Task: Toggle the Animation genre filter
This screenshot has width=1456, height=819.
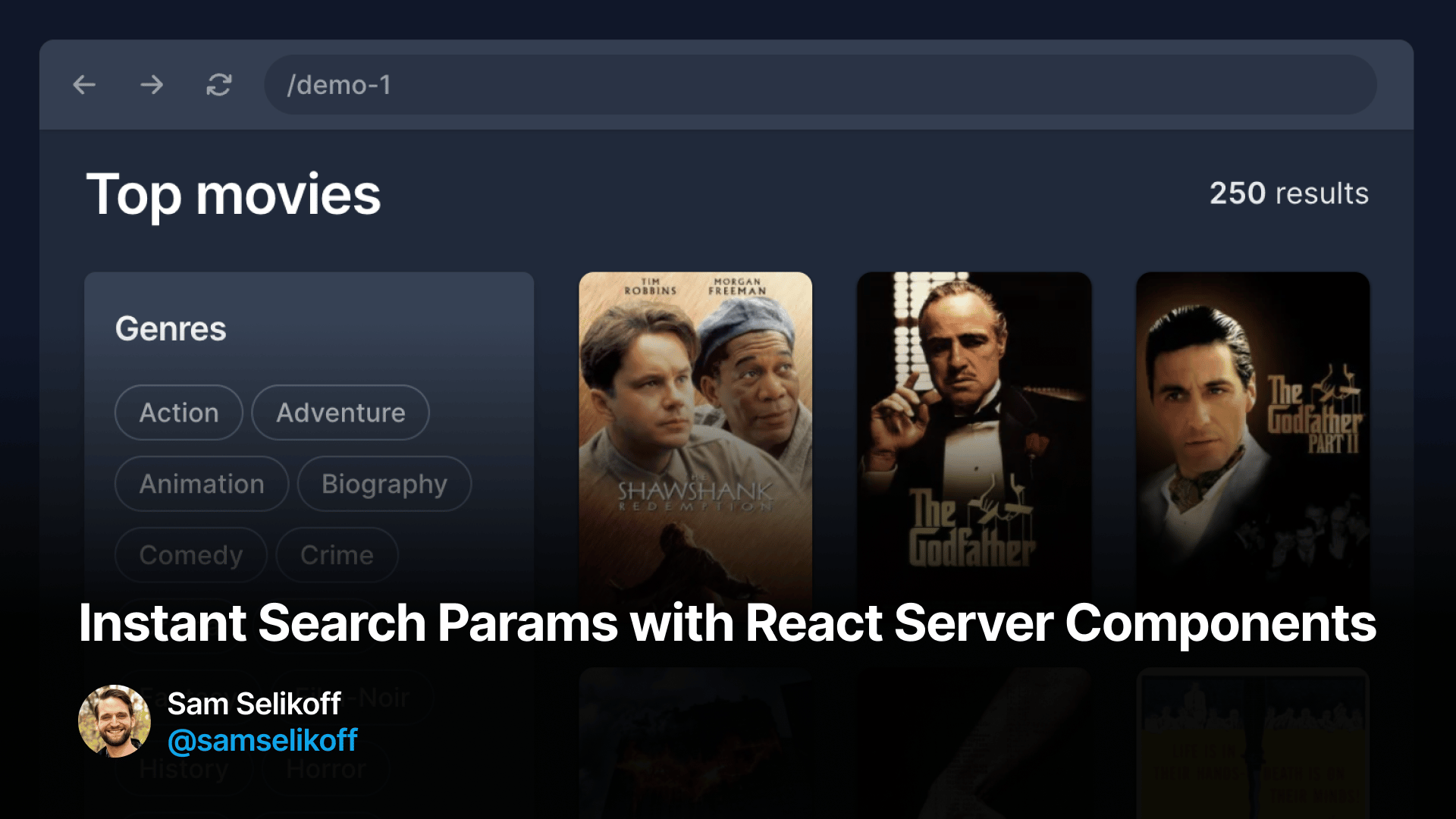Action: [202, 484]
